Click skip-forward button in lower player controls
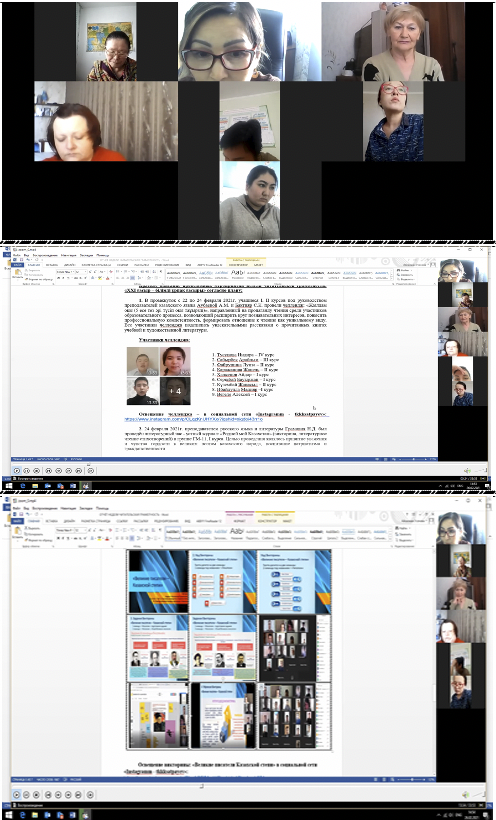Image resolution: width=496 pixels, height=820 pixels. tap(78, 795)
